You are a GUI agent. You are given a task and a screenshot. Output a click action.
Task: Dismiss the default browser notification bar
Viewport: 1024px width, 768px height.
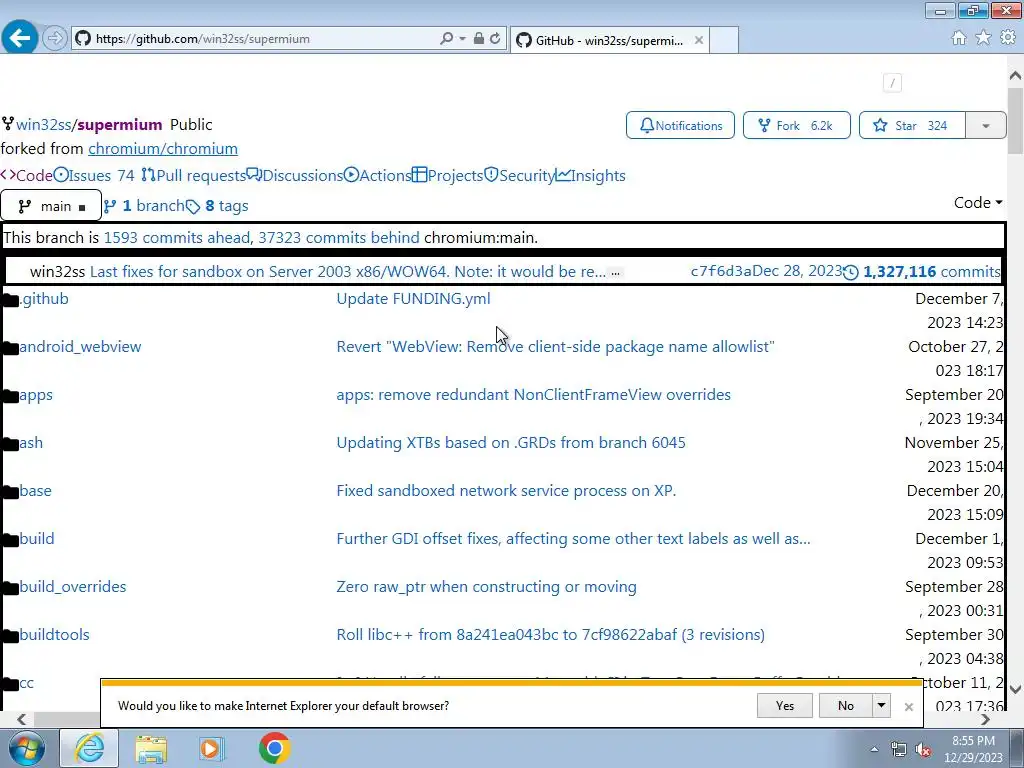point(908,707)
